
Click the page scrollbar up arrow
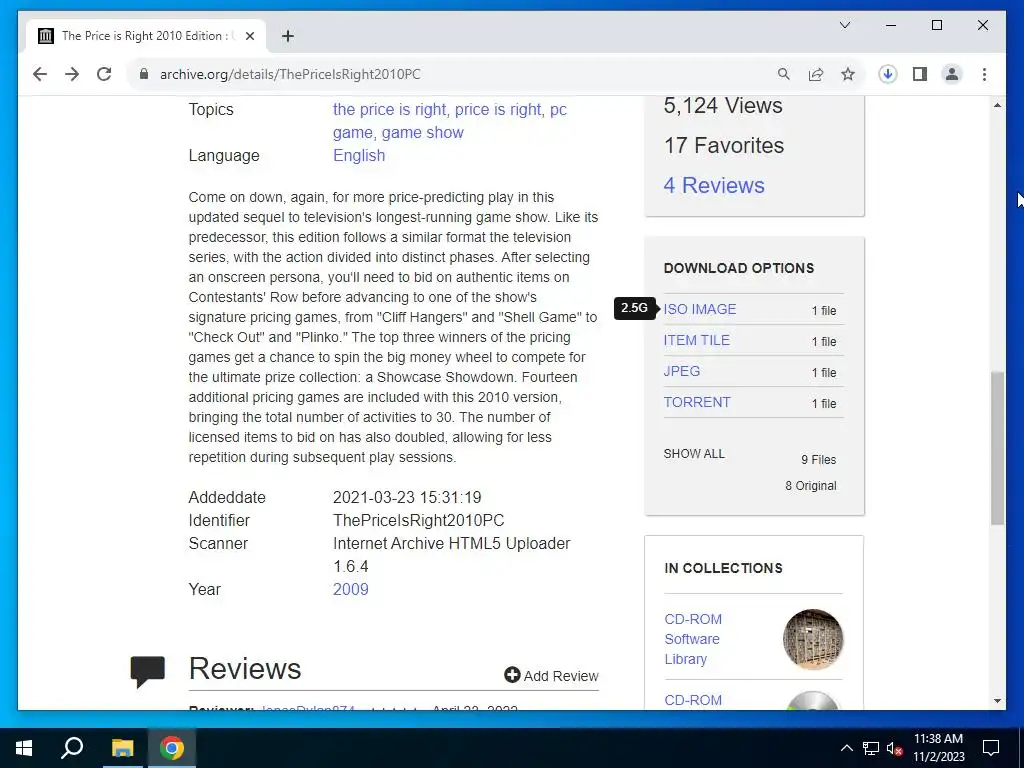coord(997,105)
